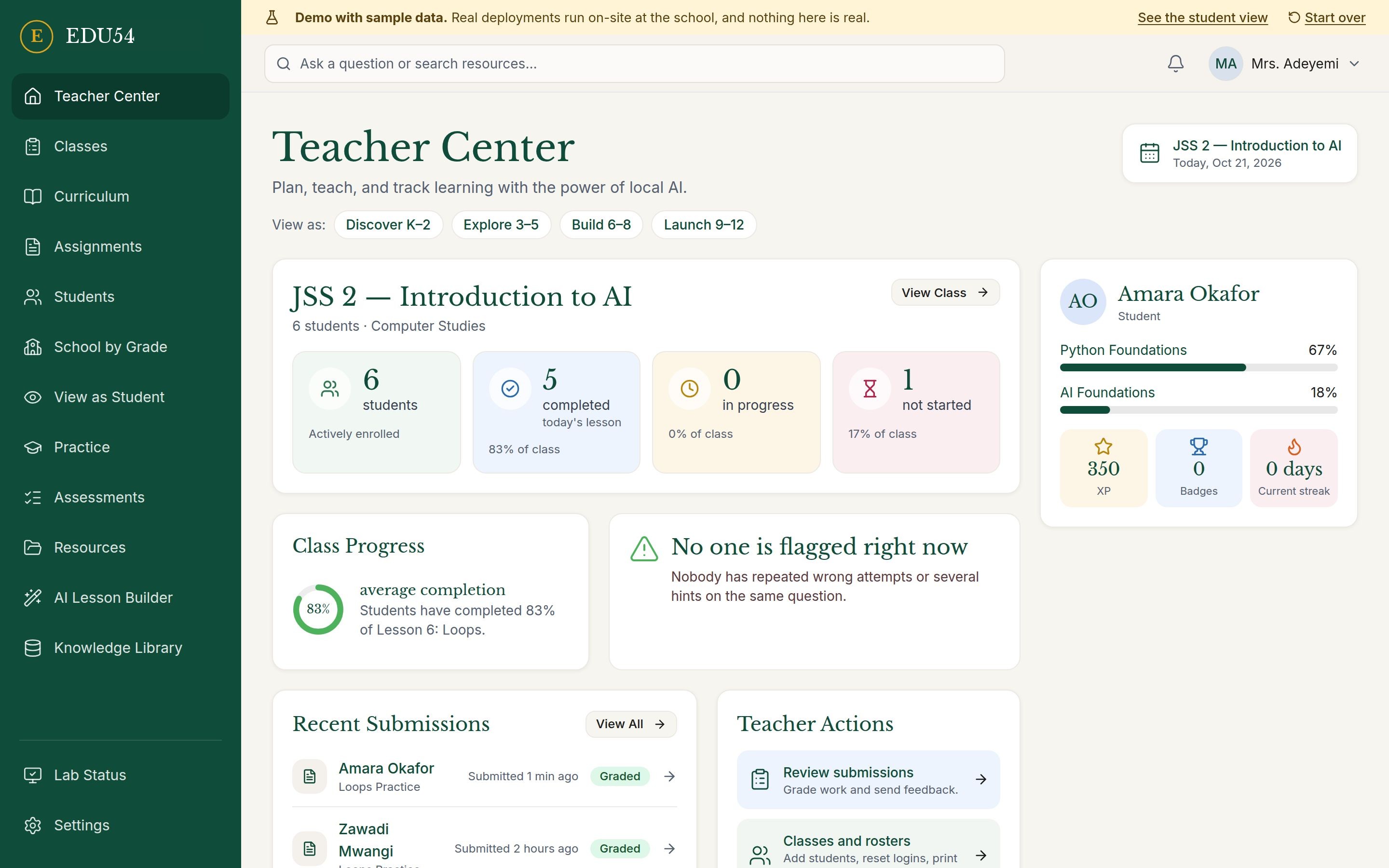Select Build 6–8 view
The height and width of the screenshot is (868, 1389).
coord(601,224)
